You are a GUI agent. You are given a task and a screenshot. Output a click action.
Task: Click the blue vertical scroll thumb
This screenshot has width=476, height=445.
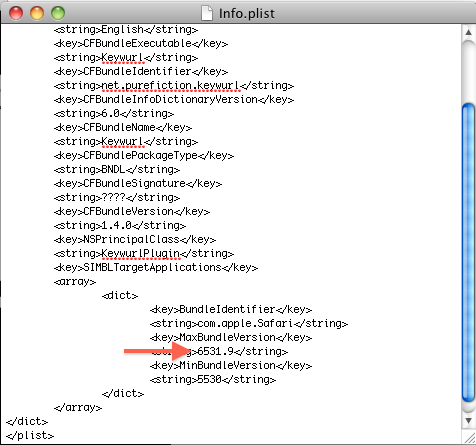tap(468, 253)
